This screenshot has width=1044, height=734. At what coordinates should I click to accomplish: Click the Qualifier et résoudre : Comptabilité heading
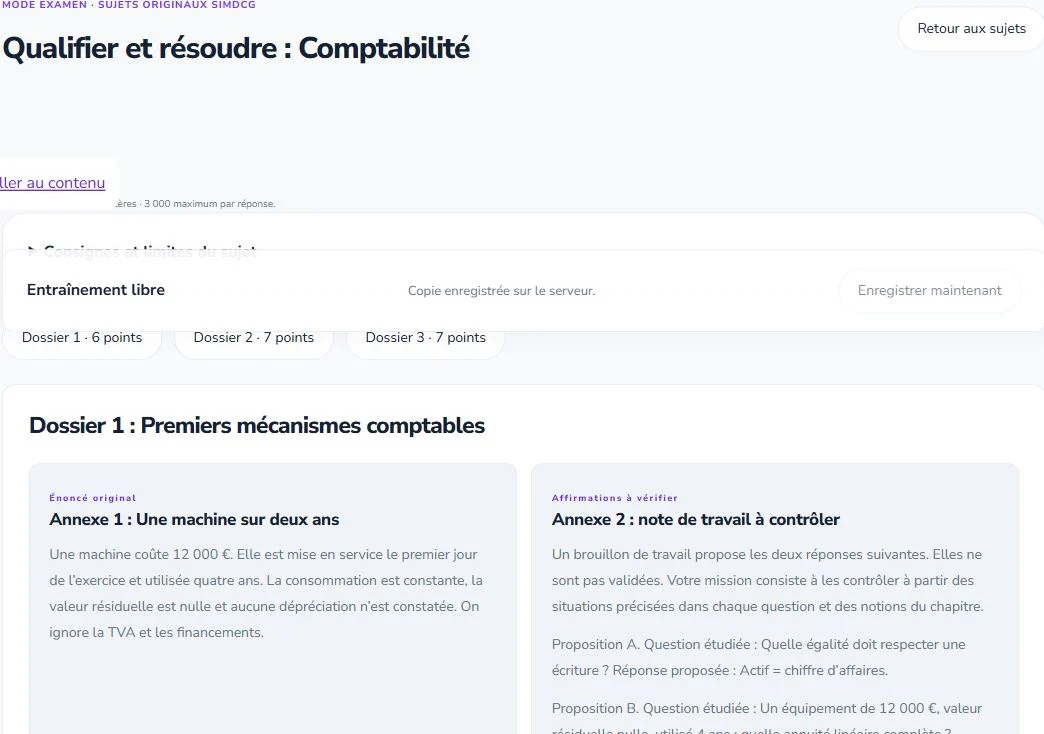[x=236, y=48]
